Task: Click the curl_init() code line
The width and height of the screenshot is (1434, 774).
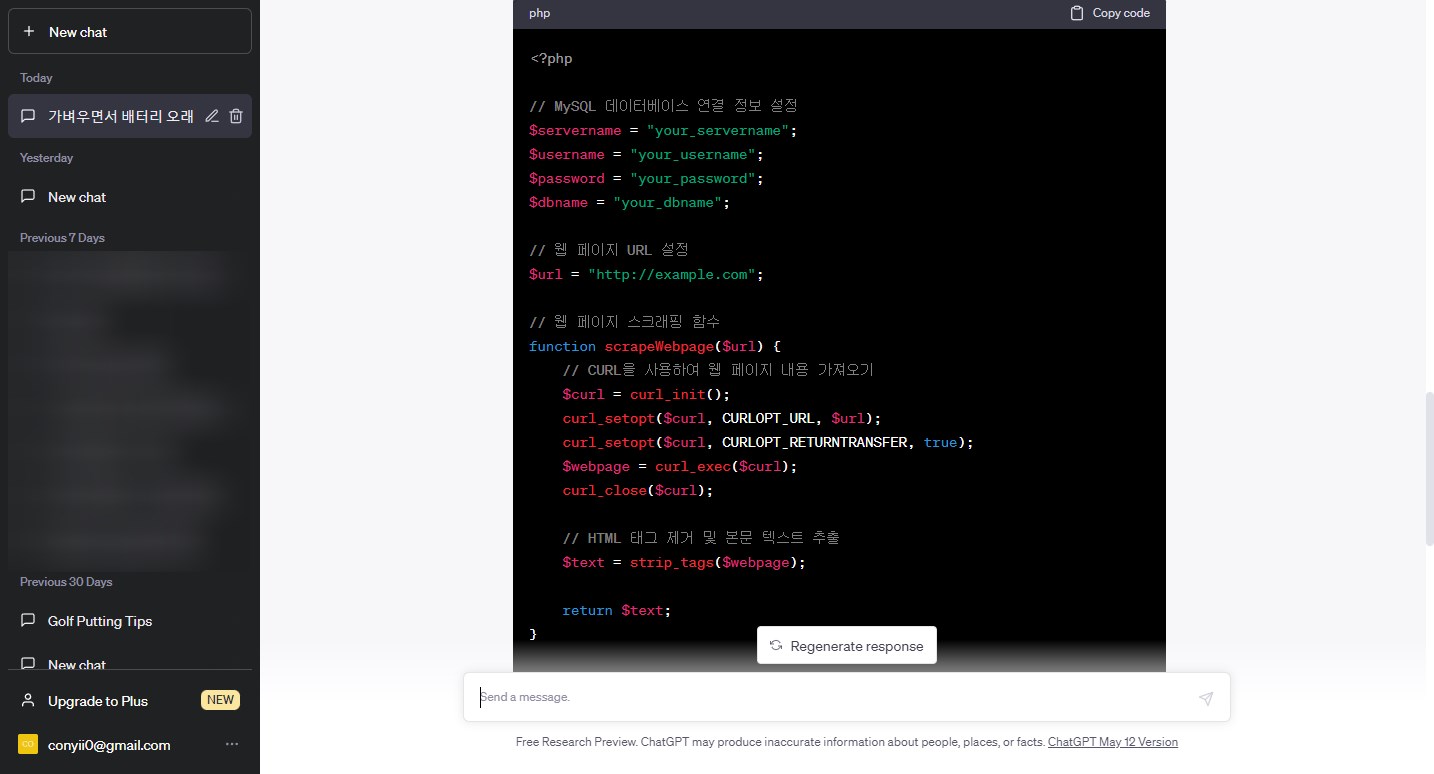Action: pos(646,395)
